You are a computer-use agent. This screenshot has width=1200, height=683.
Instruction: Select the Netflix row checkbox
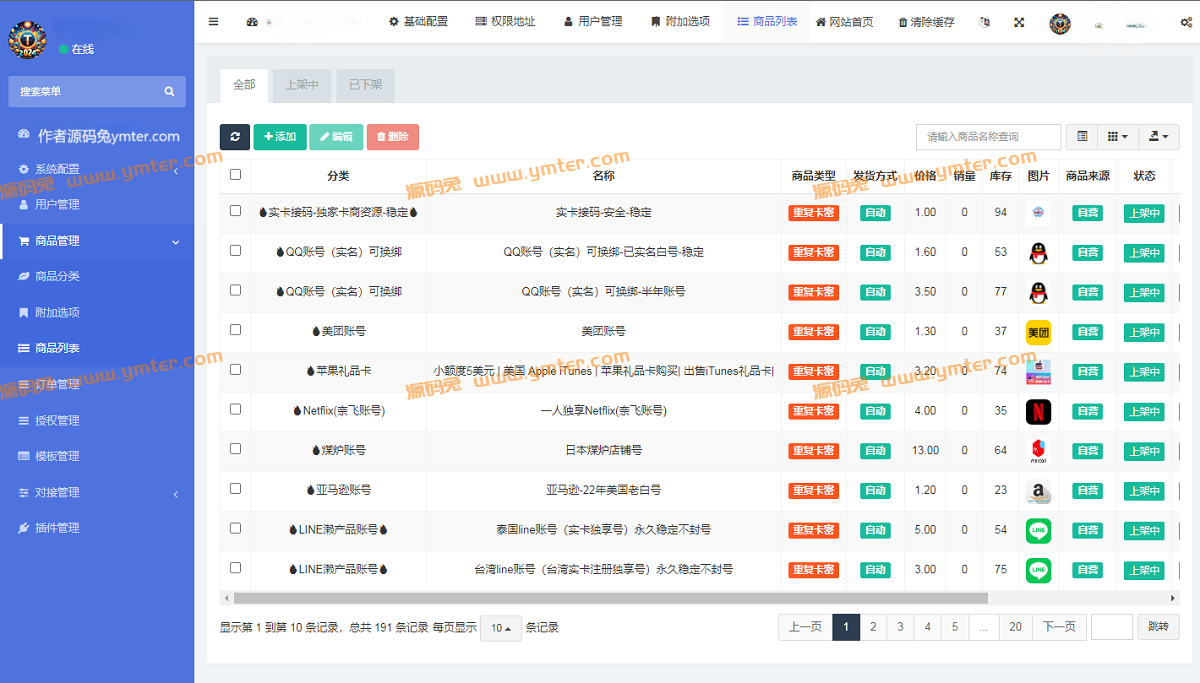point(235,409)
